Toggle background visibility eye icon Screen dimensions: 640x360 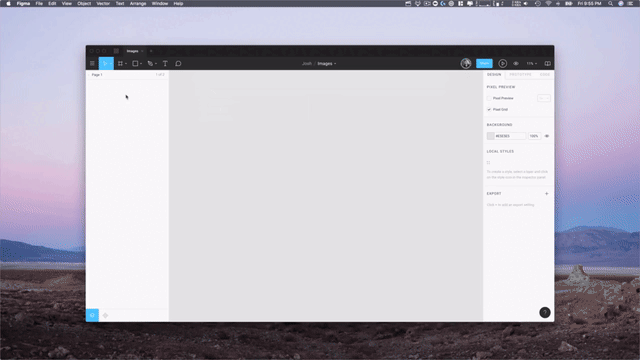pyautogui.click(x=547, y=136)
